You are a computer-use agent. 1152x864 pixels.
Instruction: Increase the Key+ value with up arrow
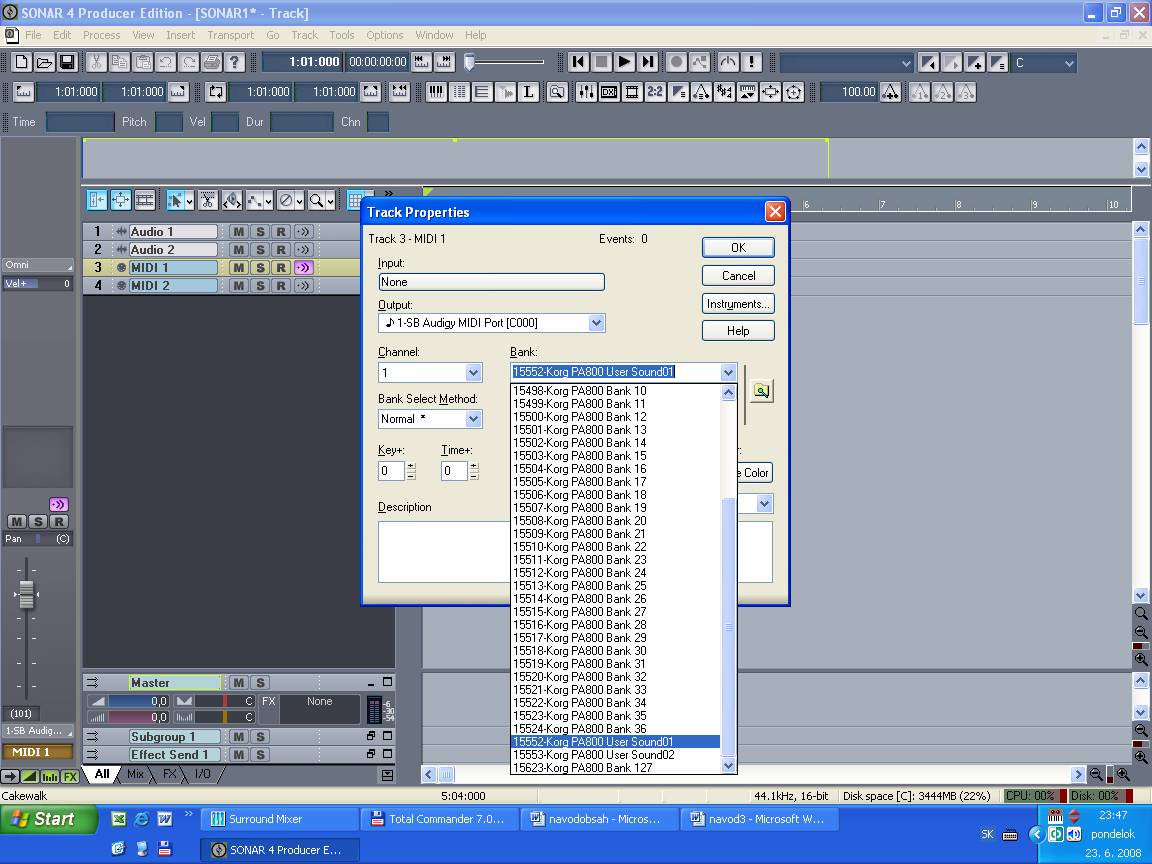(x=411, y=466)
